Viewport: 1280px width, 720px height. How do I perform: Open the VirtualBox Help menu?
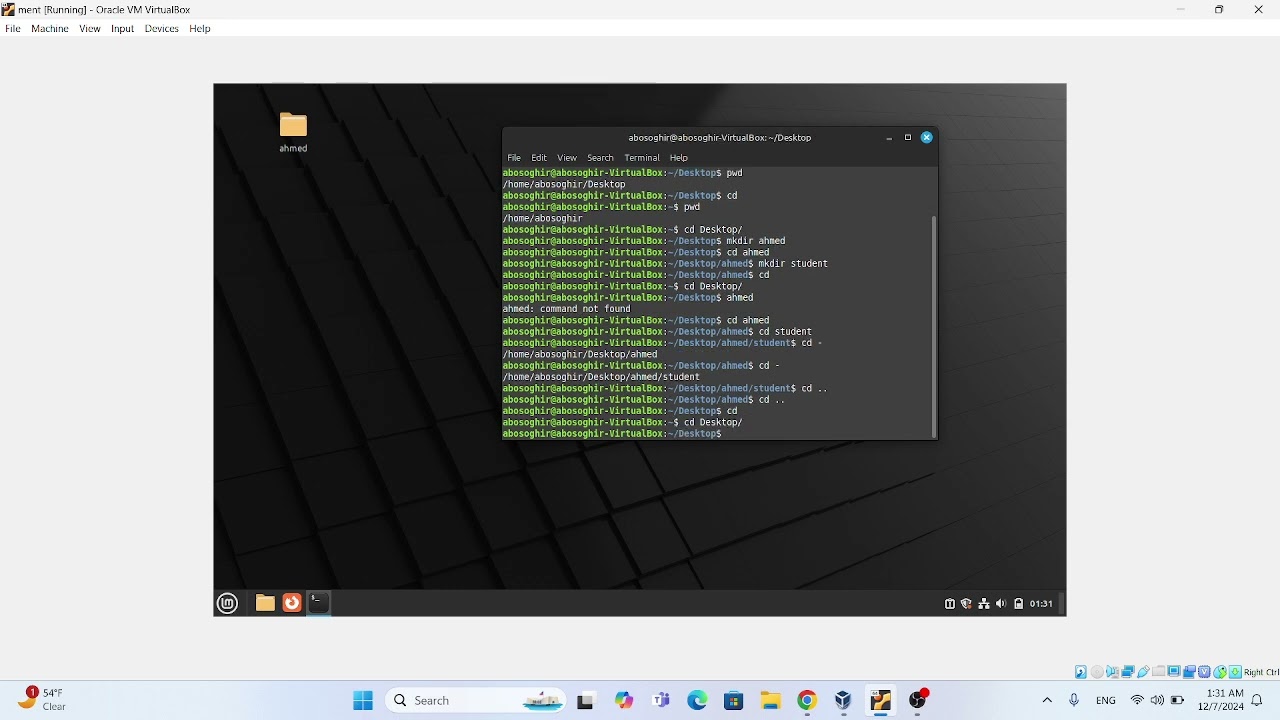tap(200, 29)
